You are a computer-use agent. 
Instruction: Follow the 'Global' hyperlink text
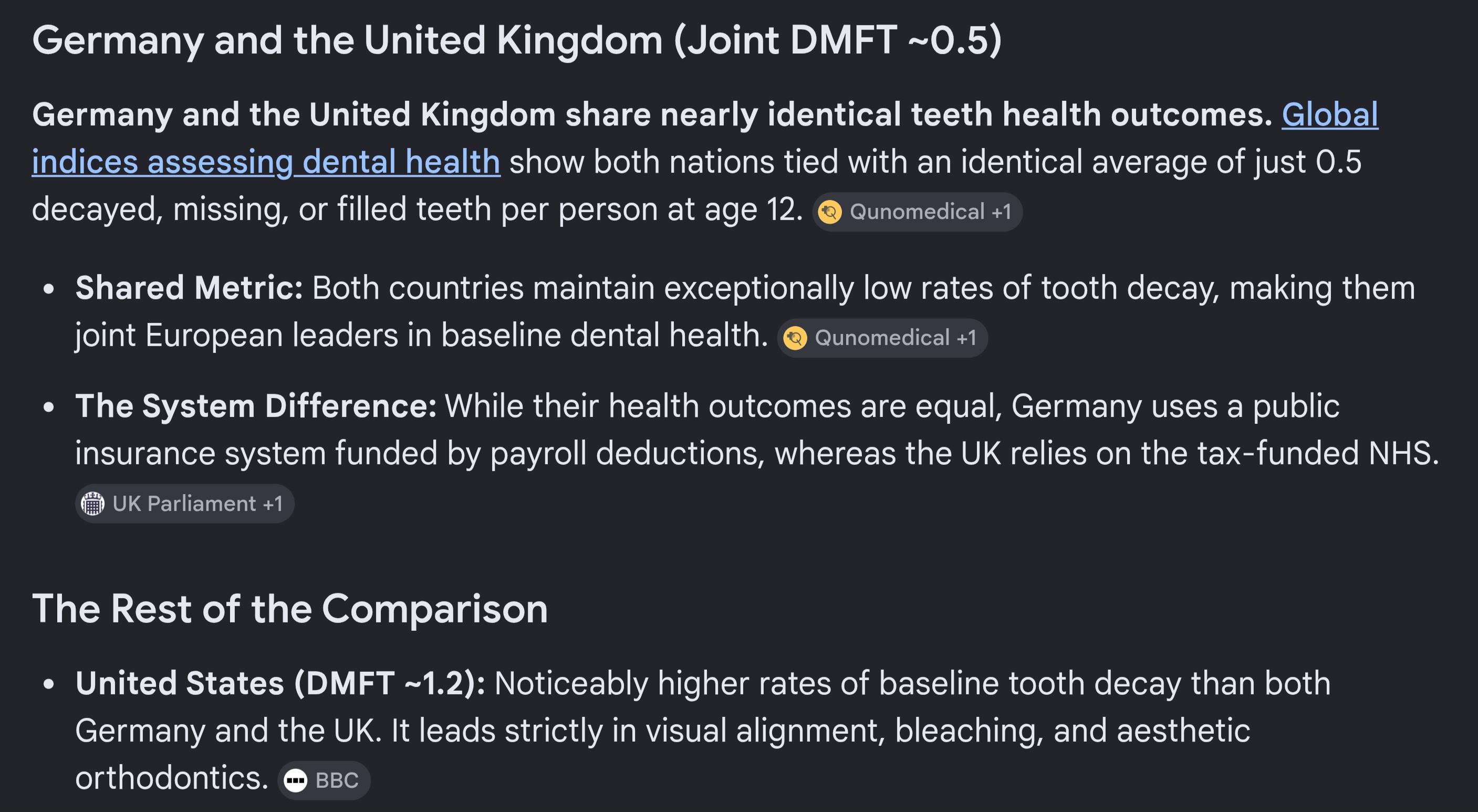[x=1330, y=115]
